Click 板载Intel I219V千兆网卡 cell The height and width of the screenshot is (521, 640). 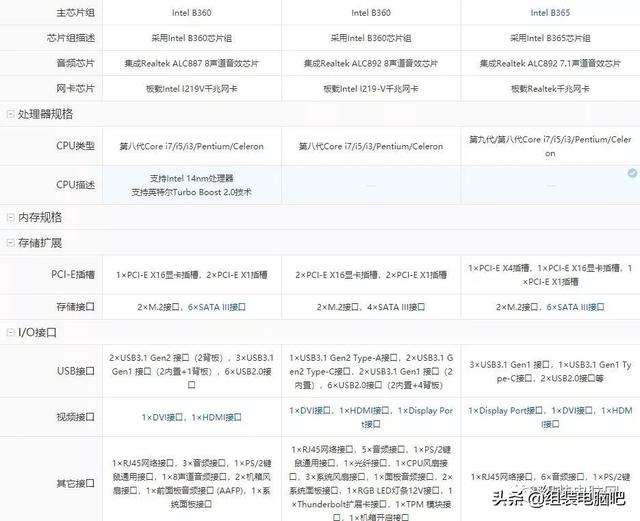pyautogui.click(x=192, y=89)
